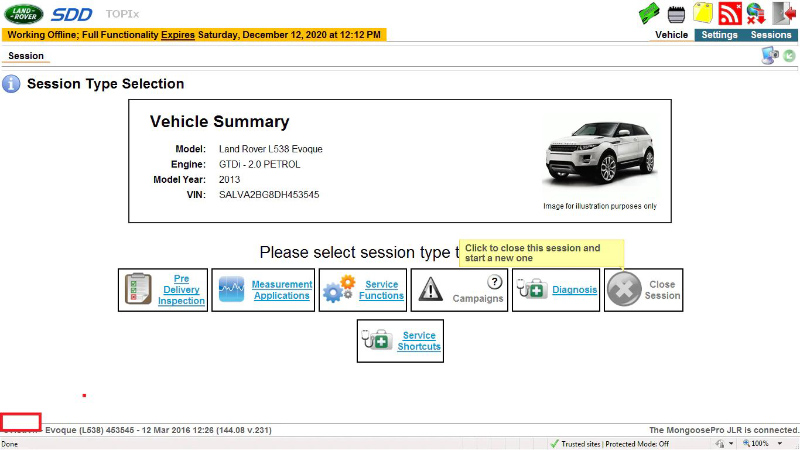Switch to the Vehicle tab
The width and height of the screenshot is (800, 450).
671,35
